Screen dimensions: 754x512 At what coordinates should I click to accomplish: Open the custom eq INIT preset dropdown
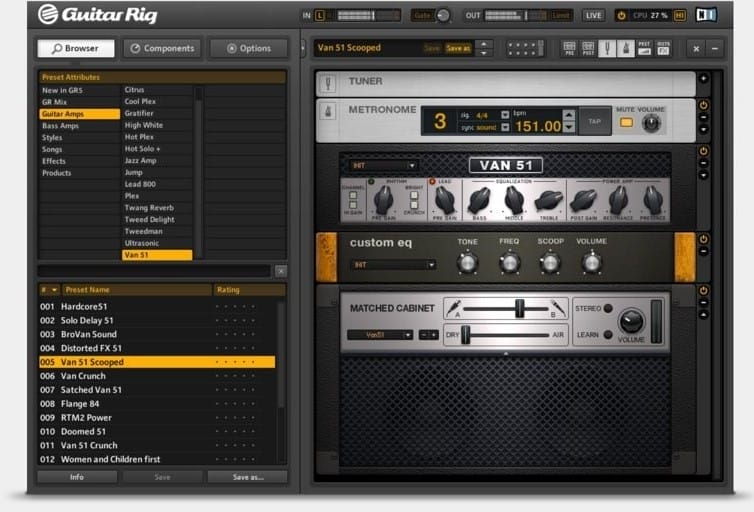click(393, 264)
